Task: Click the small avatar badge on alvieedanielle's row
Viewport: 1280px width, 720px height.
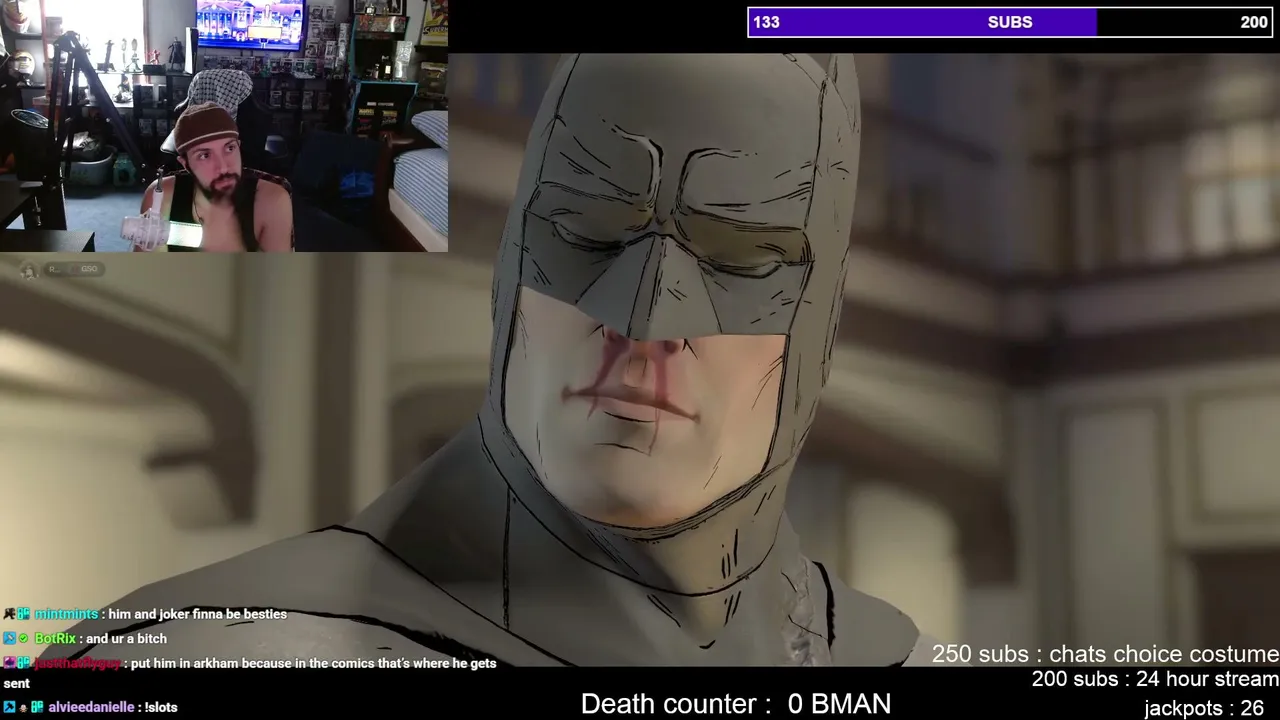Action: (x=24, y=707)
